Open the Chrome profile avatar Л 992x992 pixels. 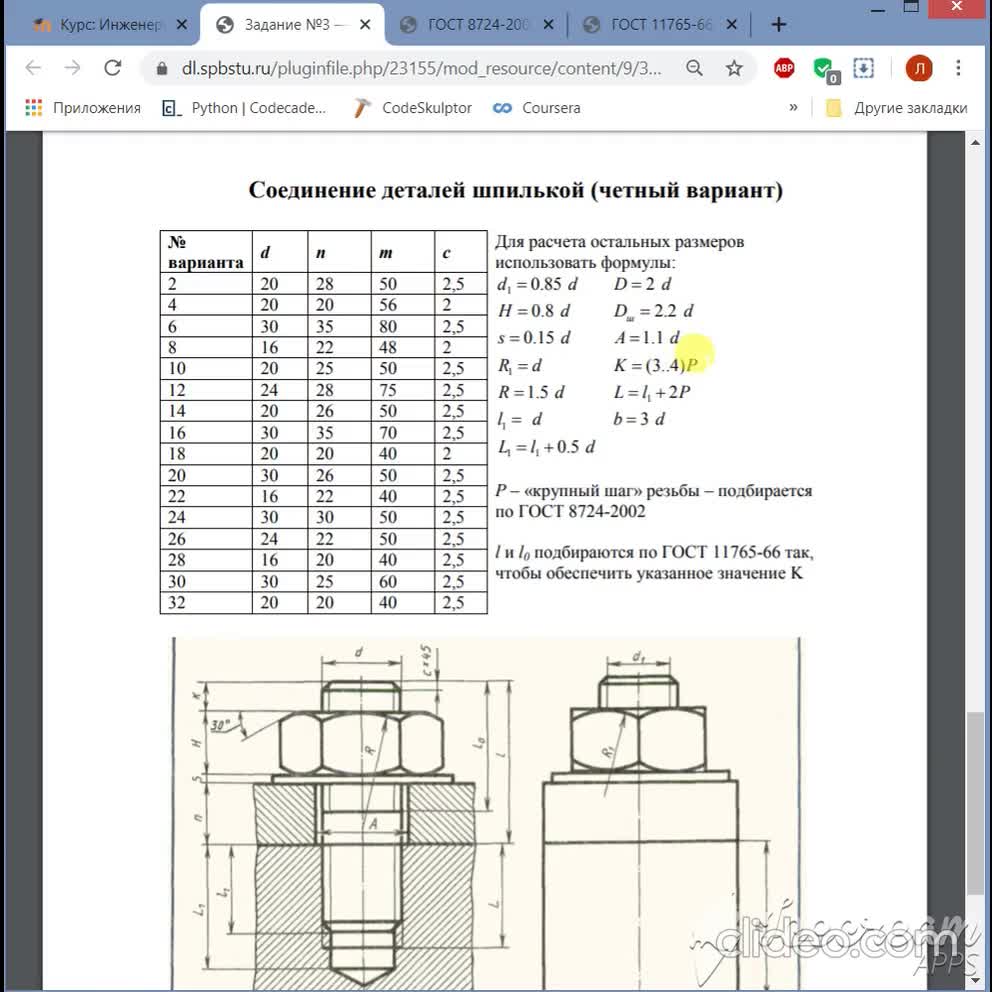pyautogui.click(x=919, y=68)
